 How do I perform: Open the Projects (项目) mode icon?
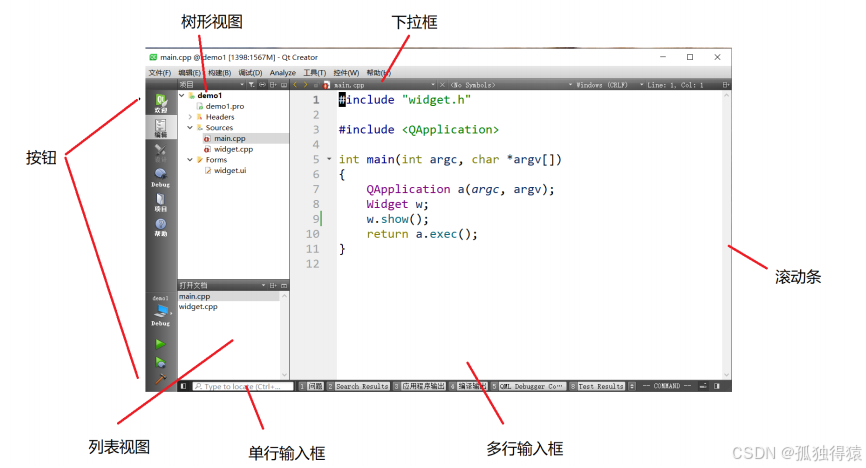click(x=161, y=202)
